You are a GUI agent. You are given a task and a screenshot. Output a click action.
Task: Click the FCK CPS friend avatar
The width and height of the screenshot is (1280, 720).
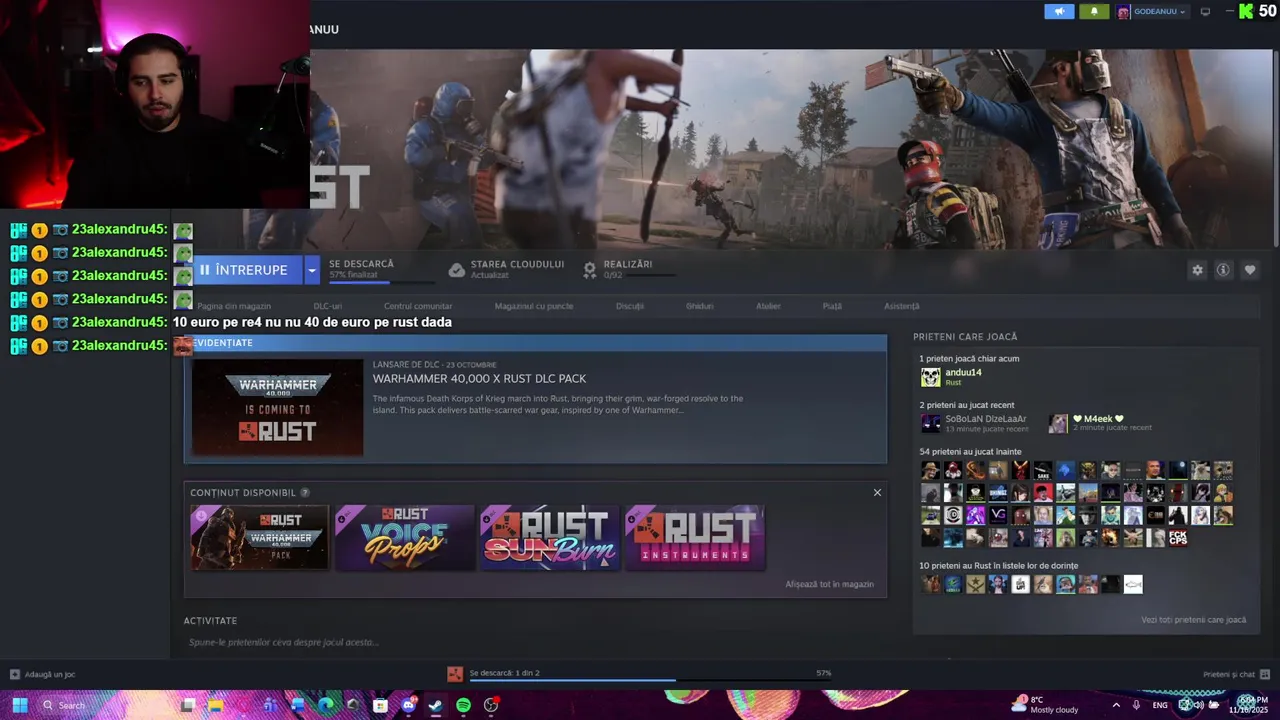[x=1178, y=538]
